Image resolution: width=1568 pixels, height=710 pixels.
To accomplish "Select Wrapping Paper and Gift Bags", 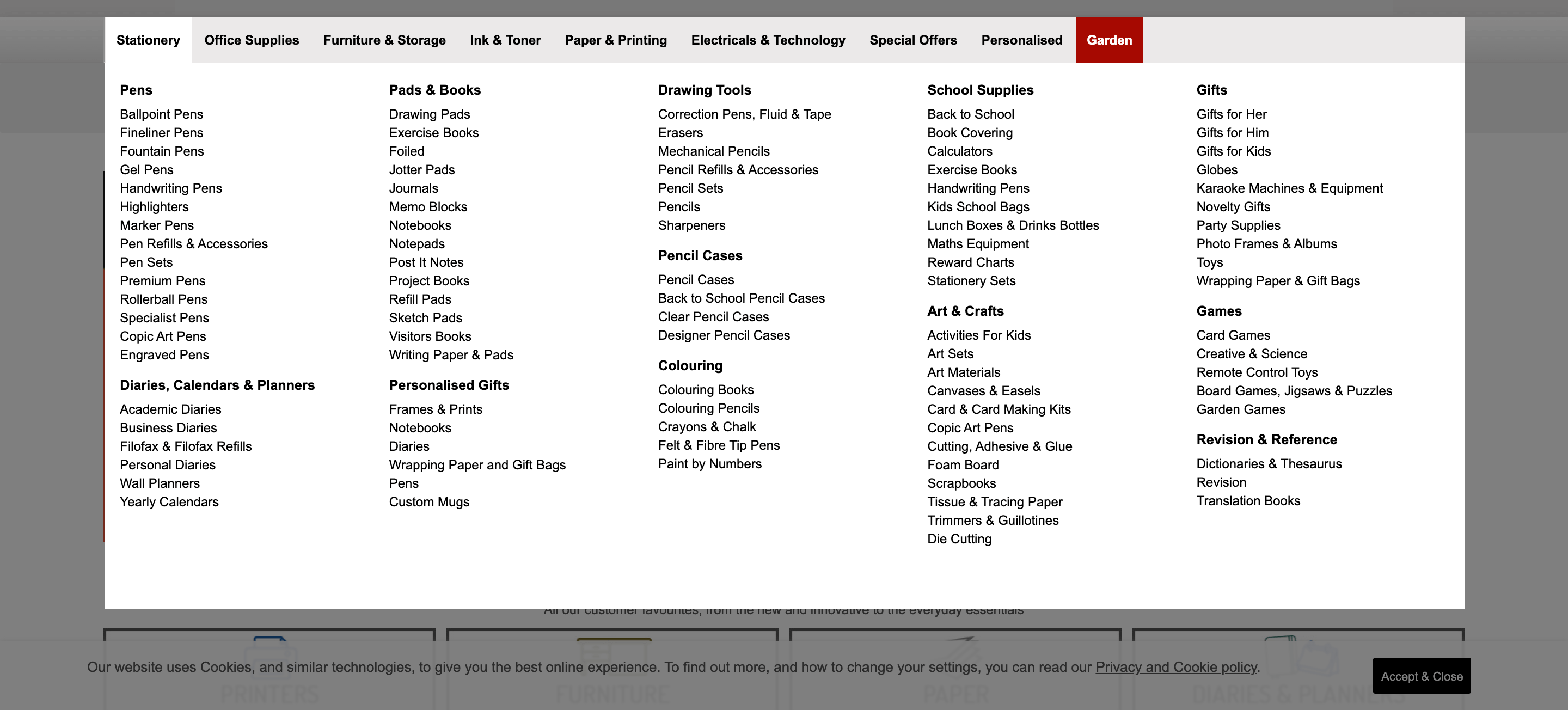I will (477, 464).
